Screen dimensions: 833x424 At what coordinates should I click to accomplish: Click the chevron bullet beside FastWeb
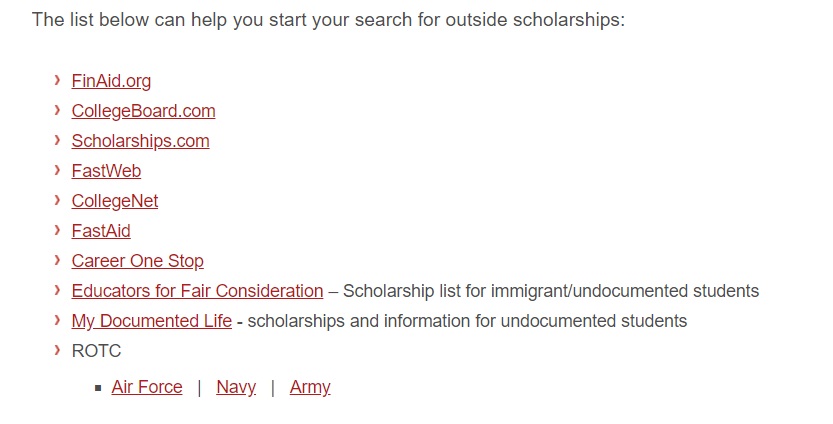[57, 170]
